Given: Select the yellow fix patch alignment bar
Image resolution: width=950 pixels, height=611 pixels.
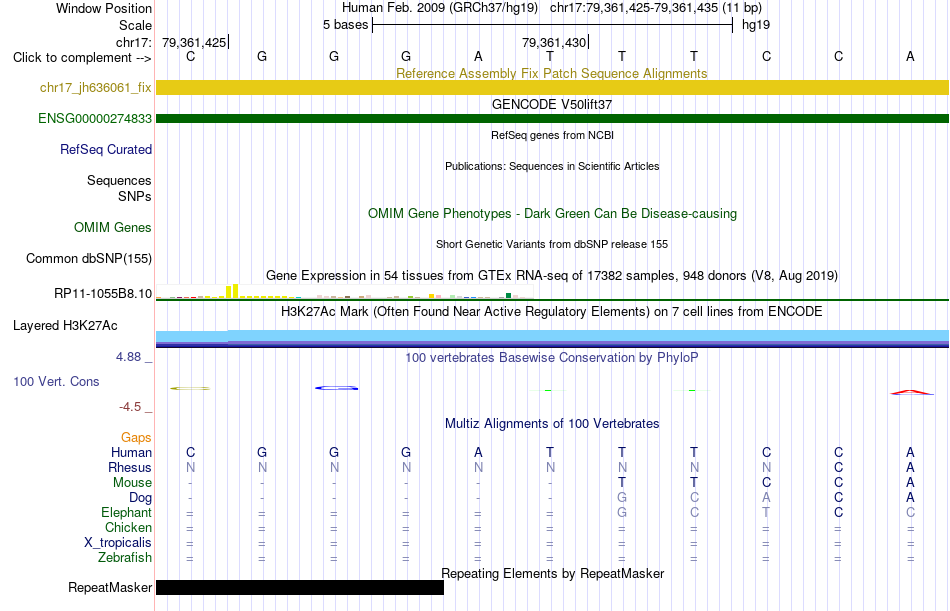Looking at the screenshot, I should [x=552, y=87].
